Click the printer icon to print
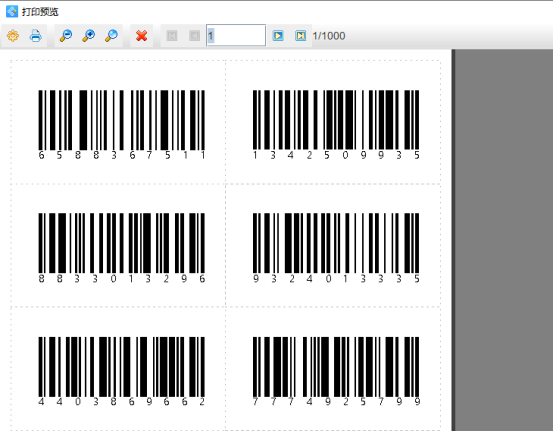This screenshot has height=431, width=554. (36, 36)
